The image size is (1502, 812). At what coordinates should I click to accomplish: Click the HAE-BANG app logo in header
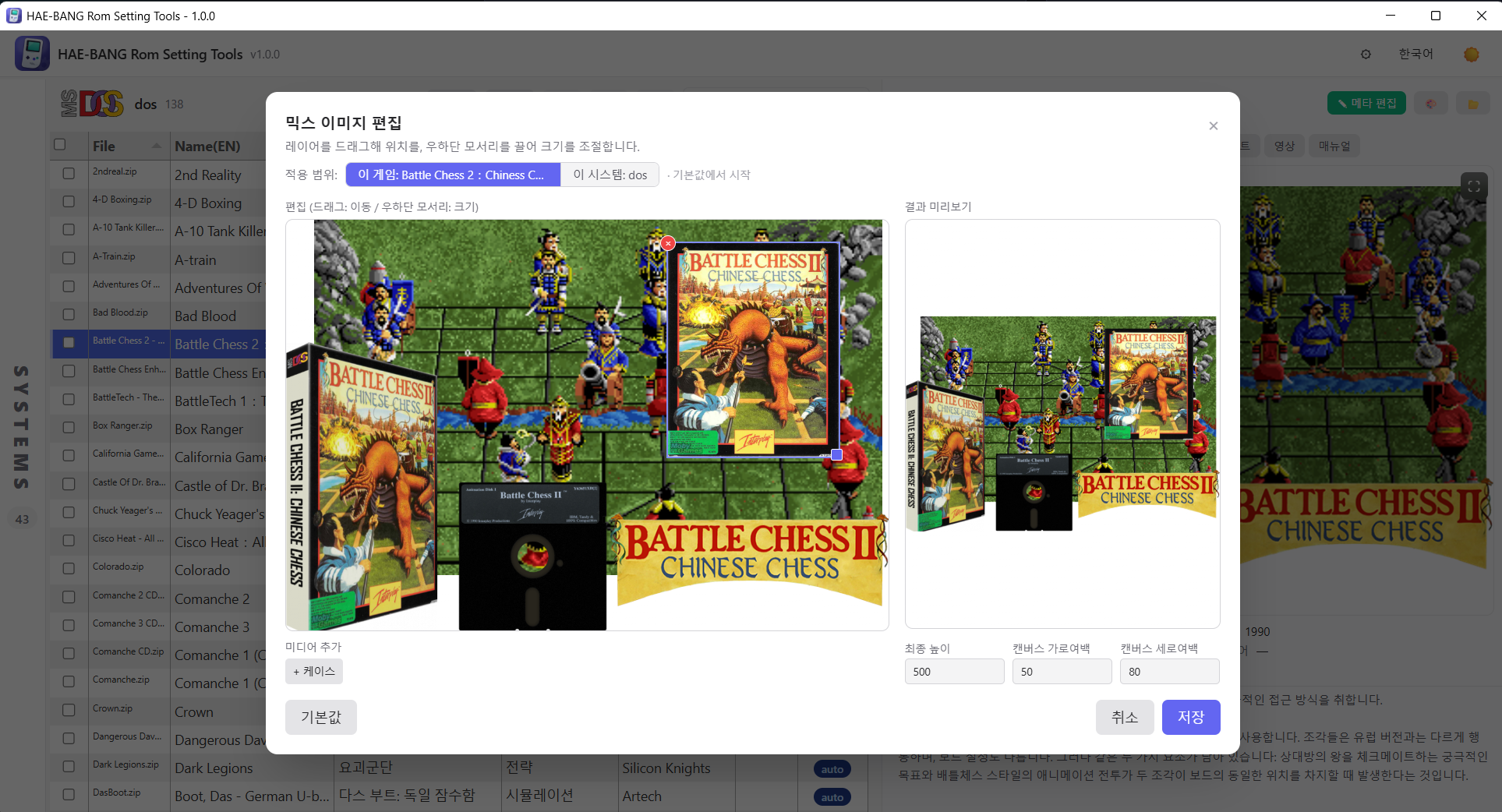click(32, 54)
